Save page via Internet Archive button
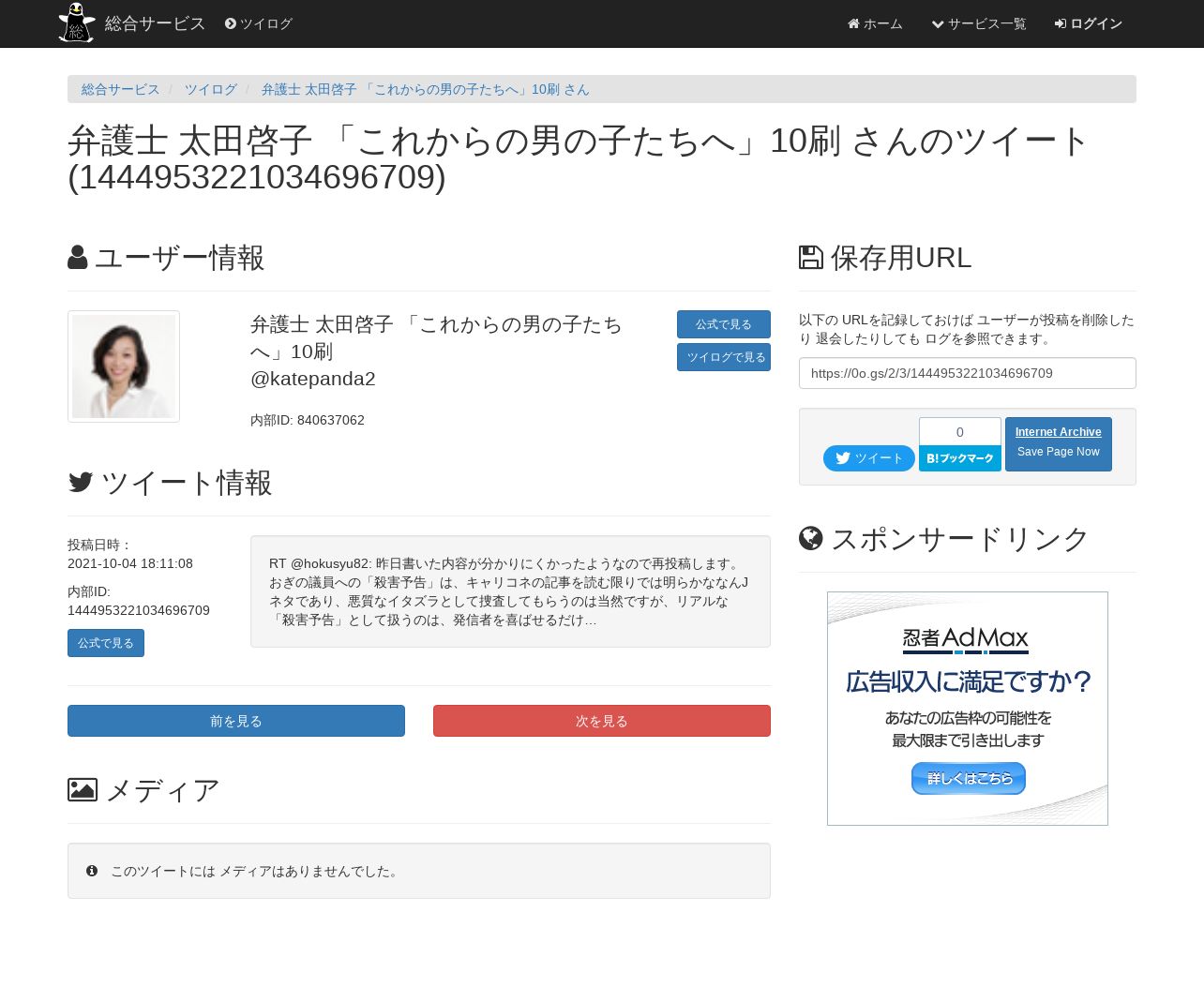 coord(1058,443)
